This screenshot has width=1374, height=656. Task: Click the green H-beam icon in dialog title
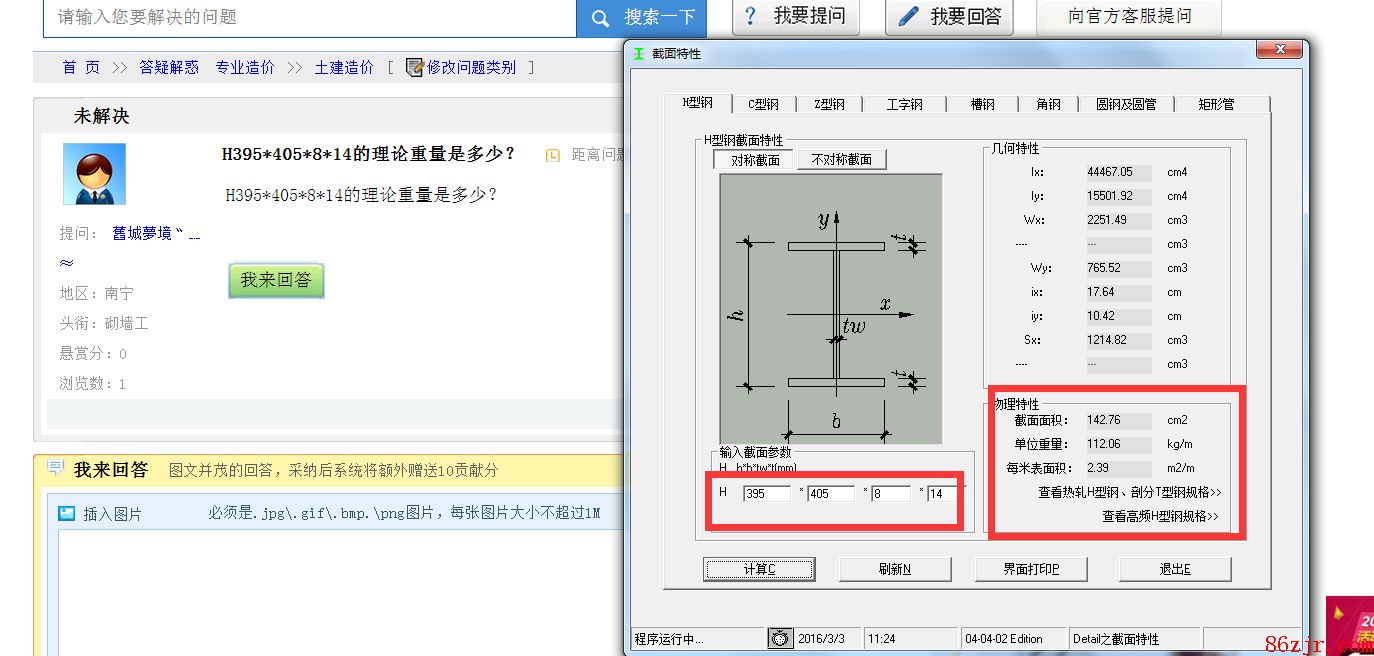638,54
